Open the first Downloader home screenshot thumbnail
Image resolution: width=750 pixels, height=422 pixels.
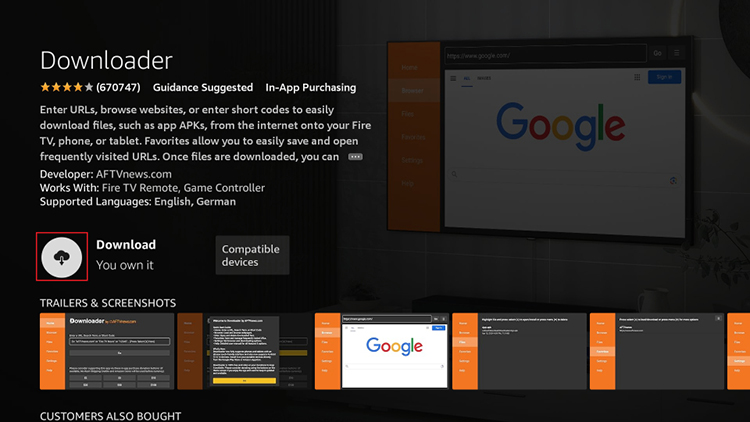point(106,350)
